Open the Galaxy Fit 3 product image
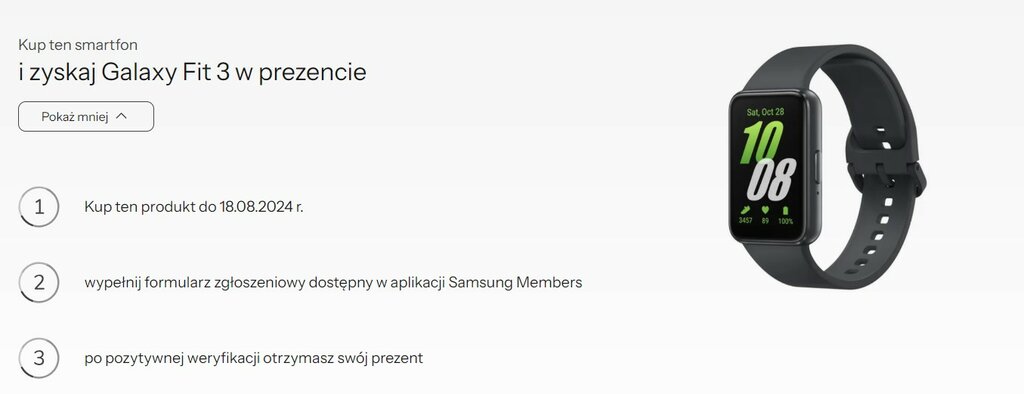The image size is (1024, 394). pos(827,167)
